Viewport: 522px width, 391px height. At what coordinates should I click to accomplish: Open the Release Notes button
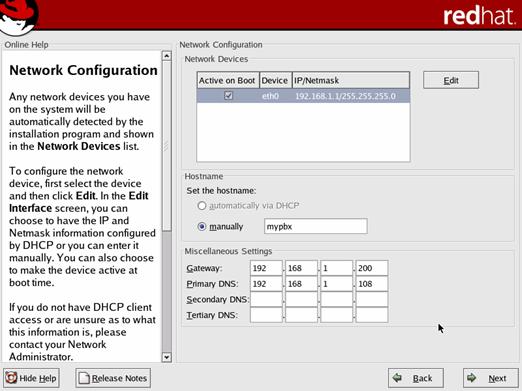click(x=113, y=378)
